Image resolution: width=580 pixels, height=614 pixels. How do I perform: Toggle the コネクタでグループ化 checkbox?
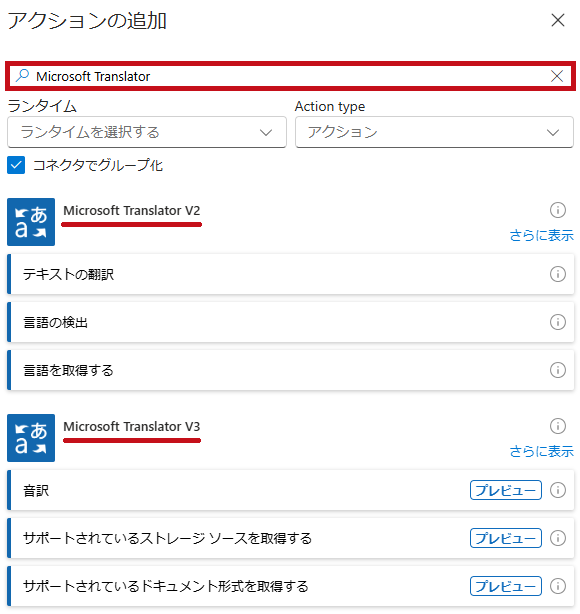coord(16,165)
